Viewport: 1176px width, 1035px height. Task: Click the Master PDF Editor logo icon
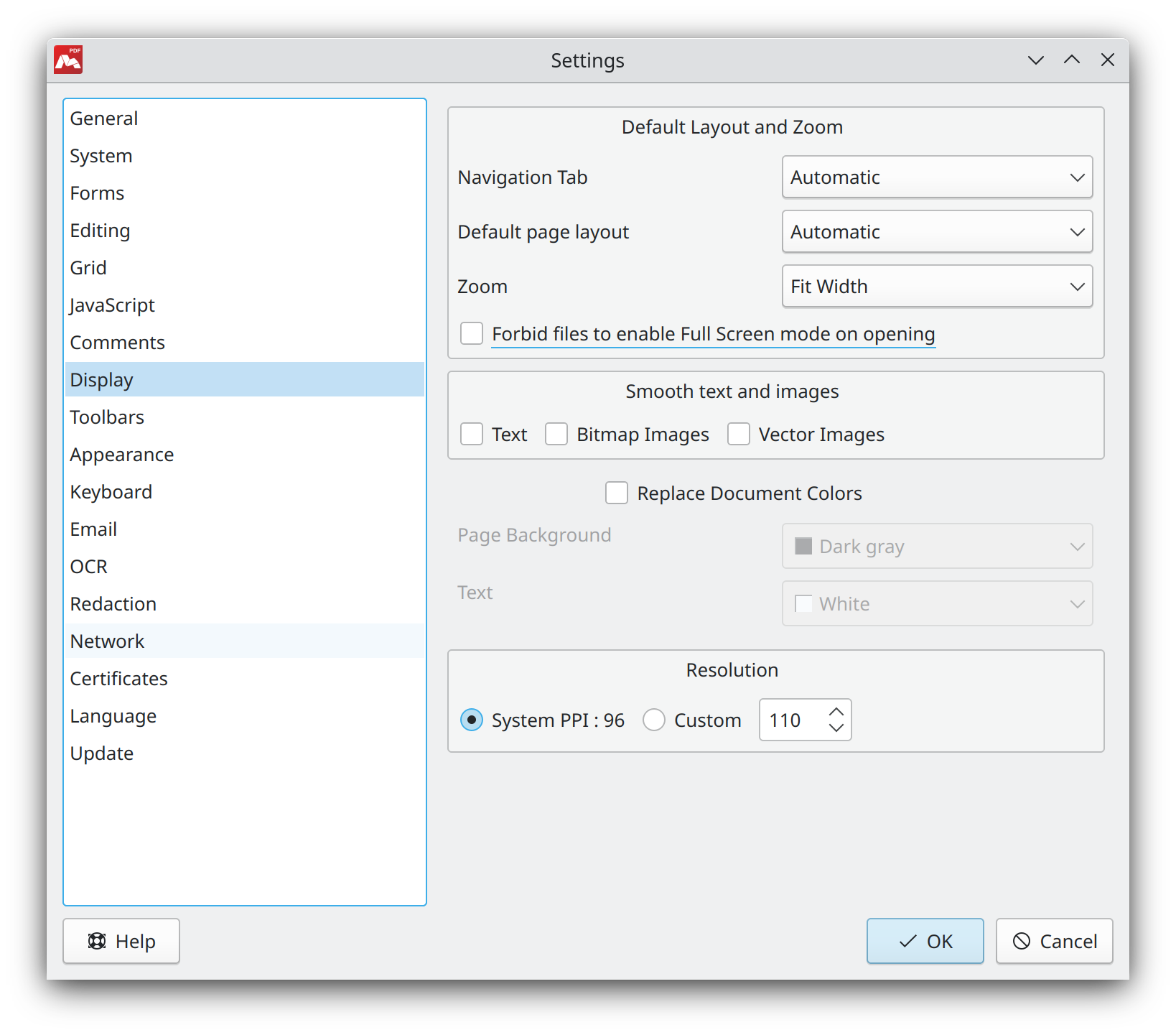coord(69,60)
